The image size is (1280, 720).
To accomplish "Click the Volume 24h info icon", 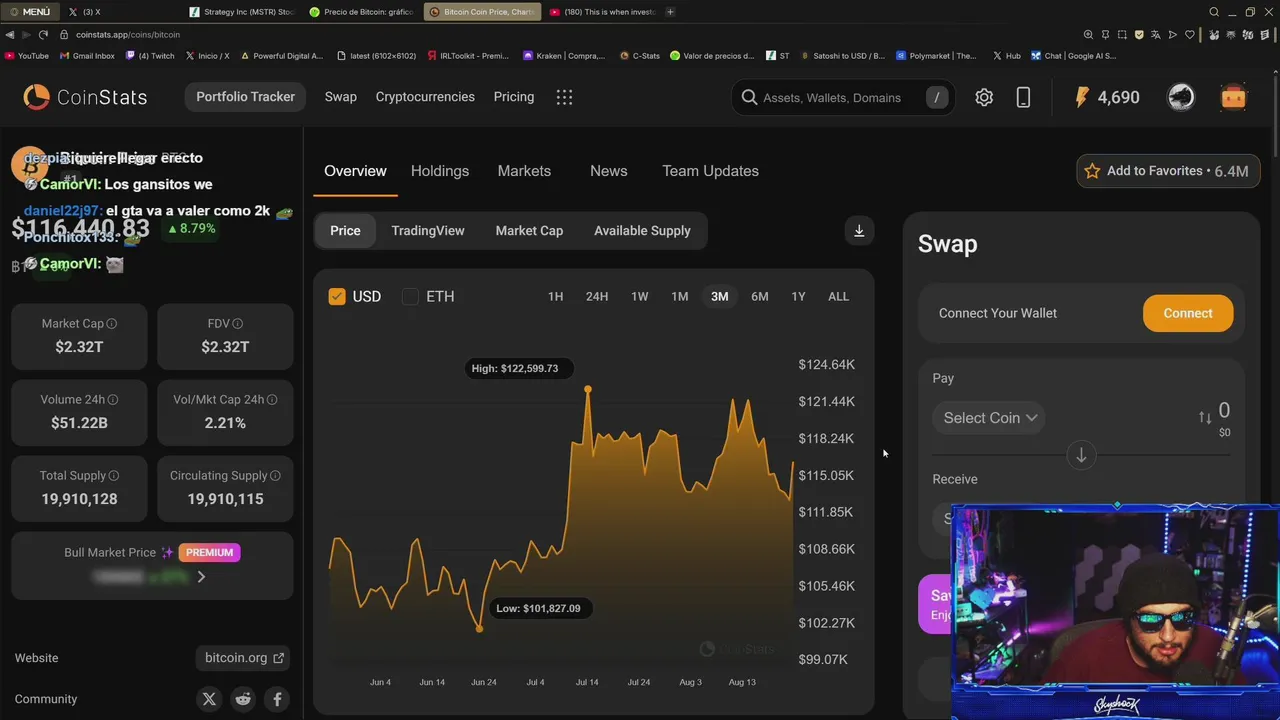I will point(113,399).
